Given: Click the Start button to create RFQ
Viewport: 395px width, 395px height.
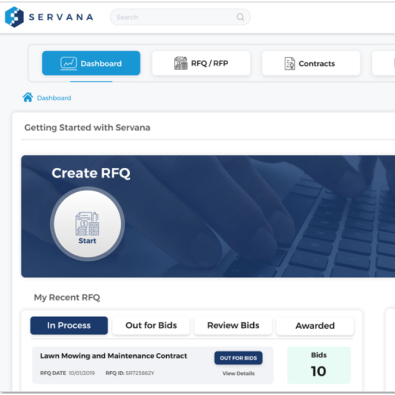Looking at the screenshot, I should [x=87, y=224].
